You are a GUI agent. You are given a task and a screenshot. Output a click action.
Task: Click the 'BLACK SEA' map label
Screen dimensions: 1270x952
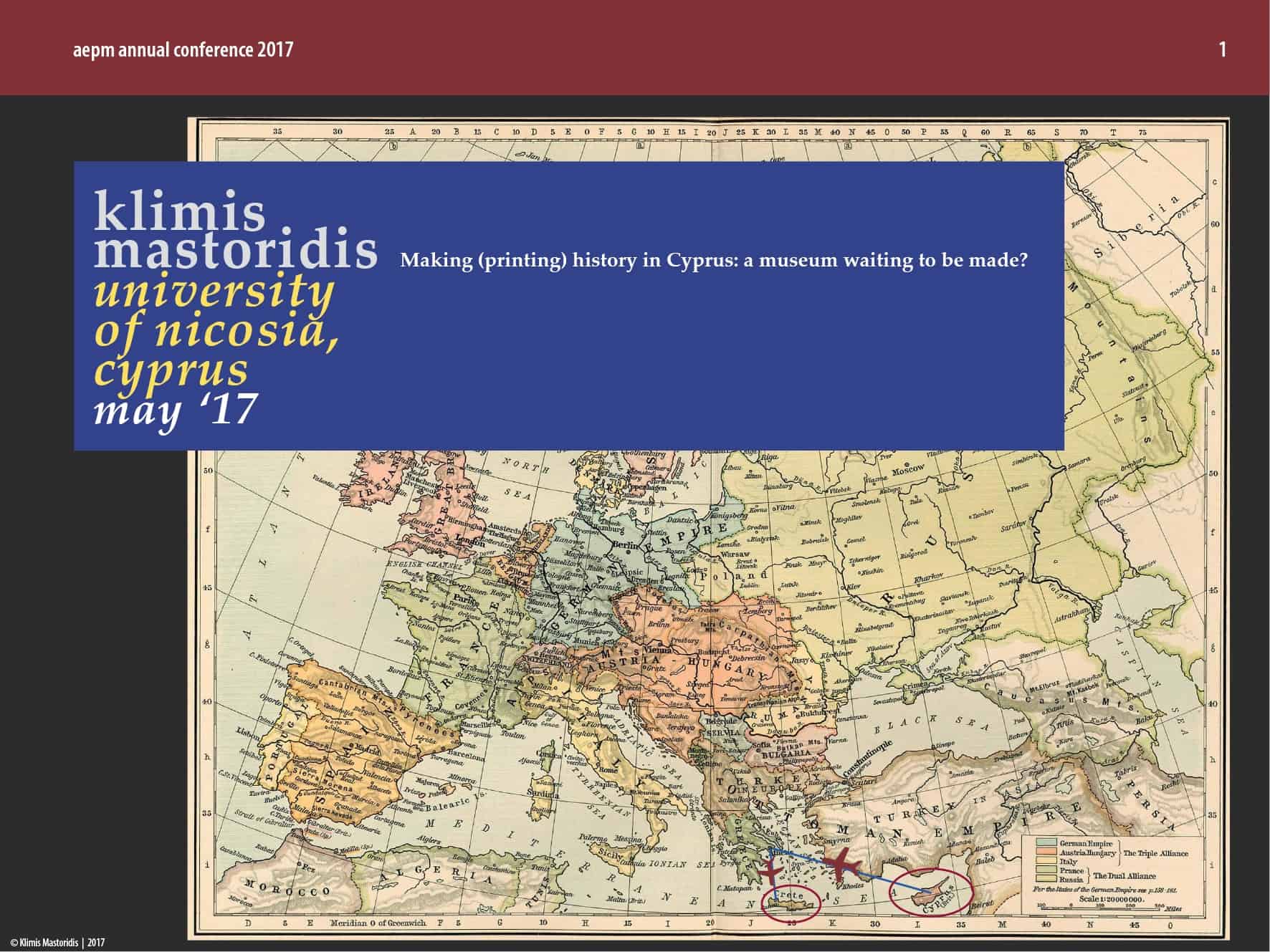pos(932,724)
